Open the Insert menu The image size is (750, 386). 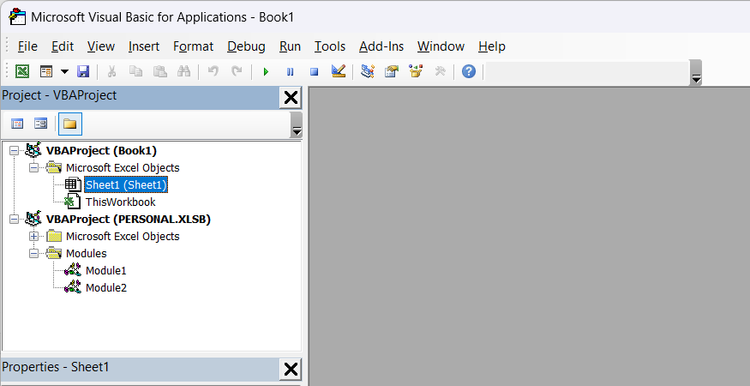pos(143,46)
